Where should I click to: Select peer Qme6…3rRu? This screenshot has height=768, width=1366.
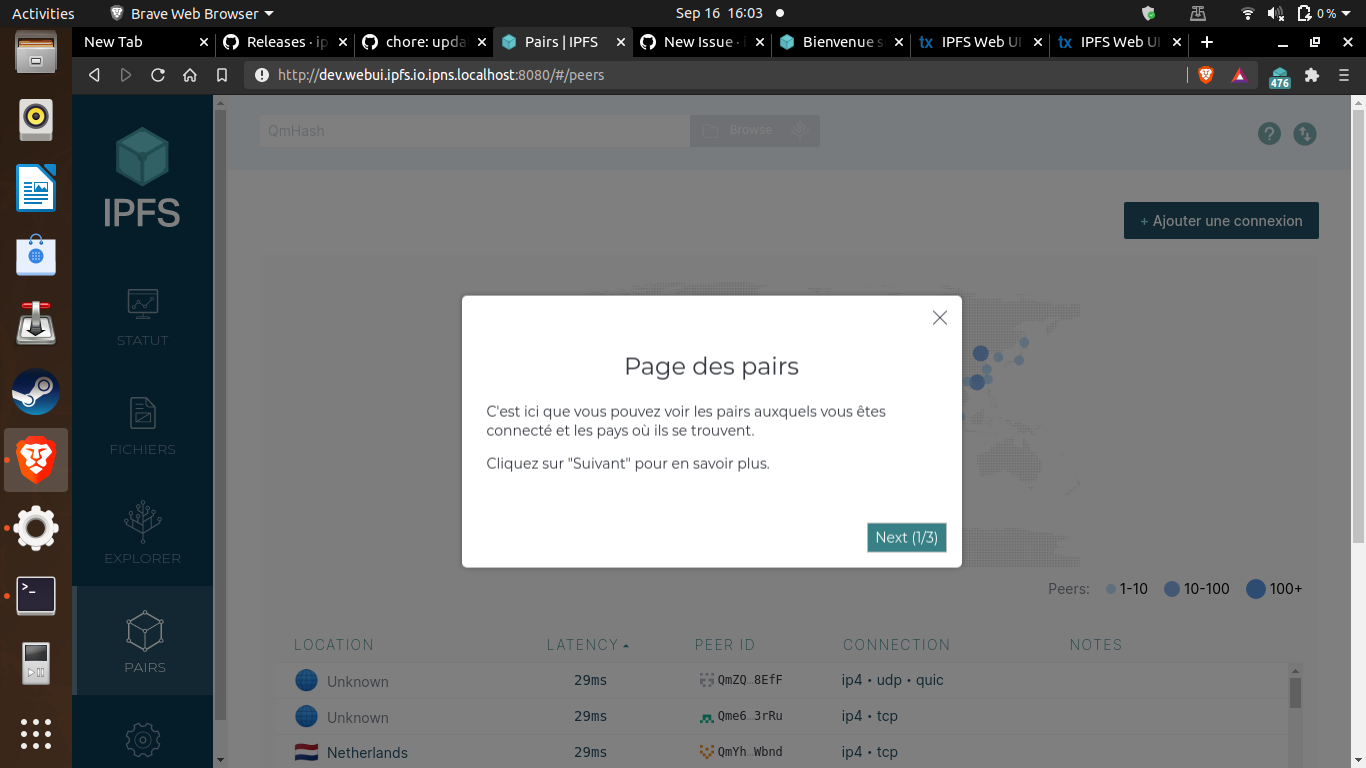click(x=741, y=717)
